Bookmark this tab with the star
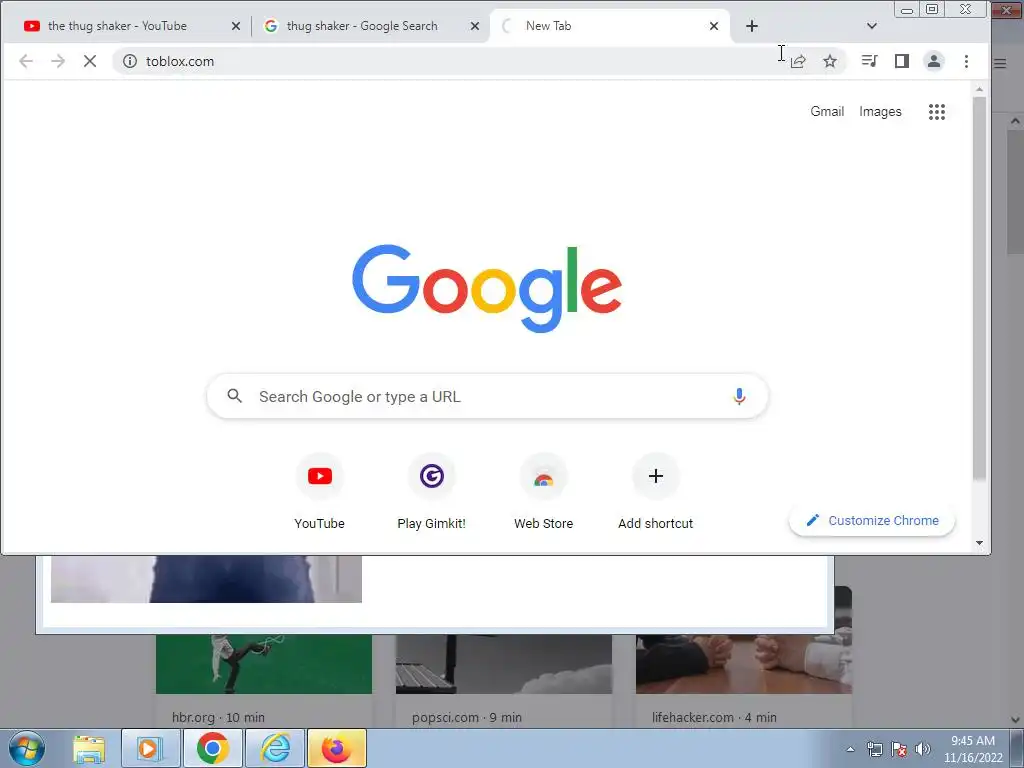 830,61
